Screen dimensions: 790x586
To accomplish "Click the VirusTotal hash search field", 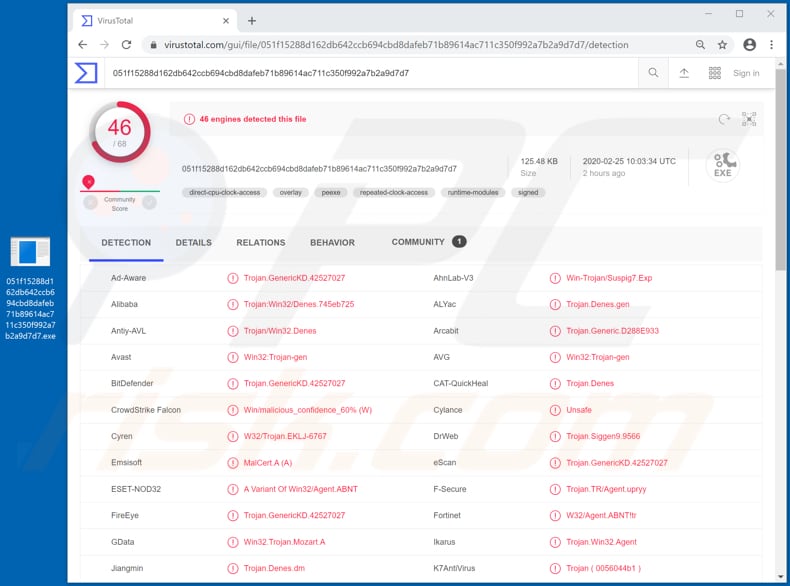I will pos(371,73).
